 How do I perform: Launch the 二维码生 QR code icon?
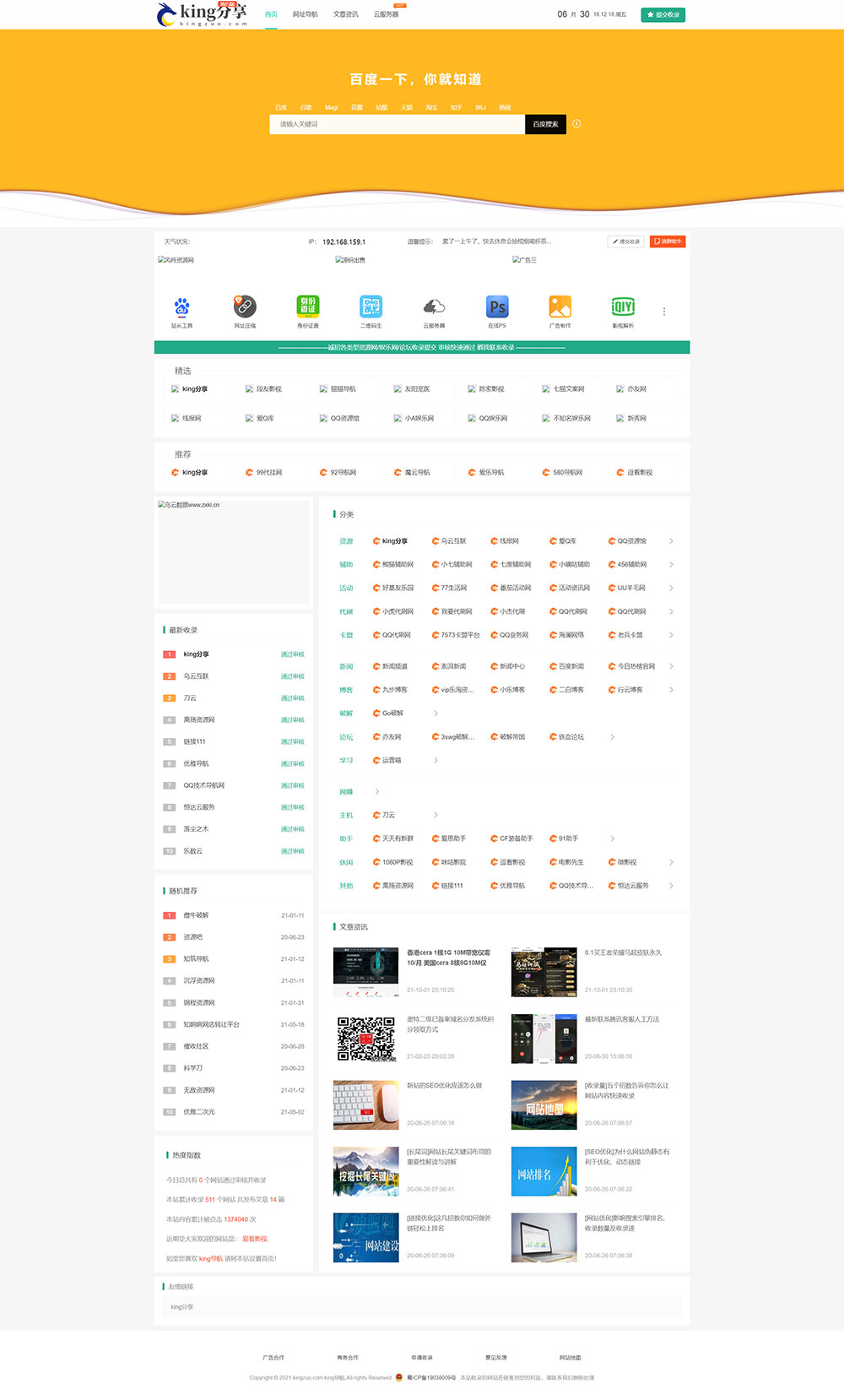(x=371, y=307)
